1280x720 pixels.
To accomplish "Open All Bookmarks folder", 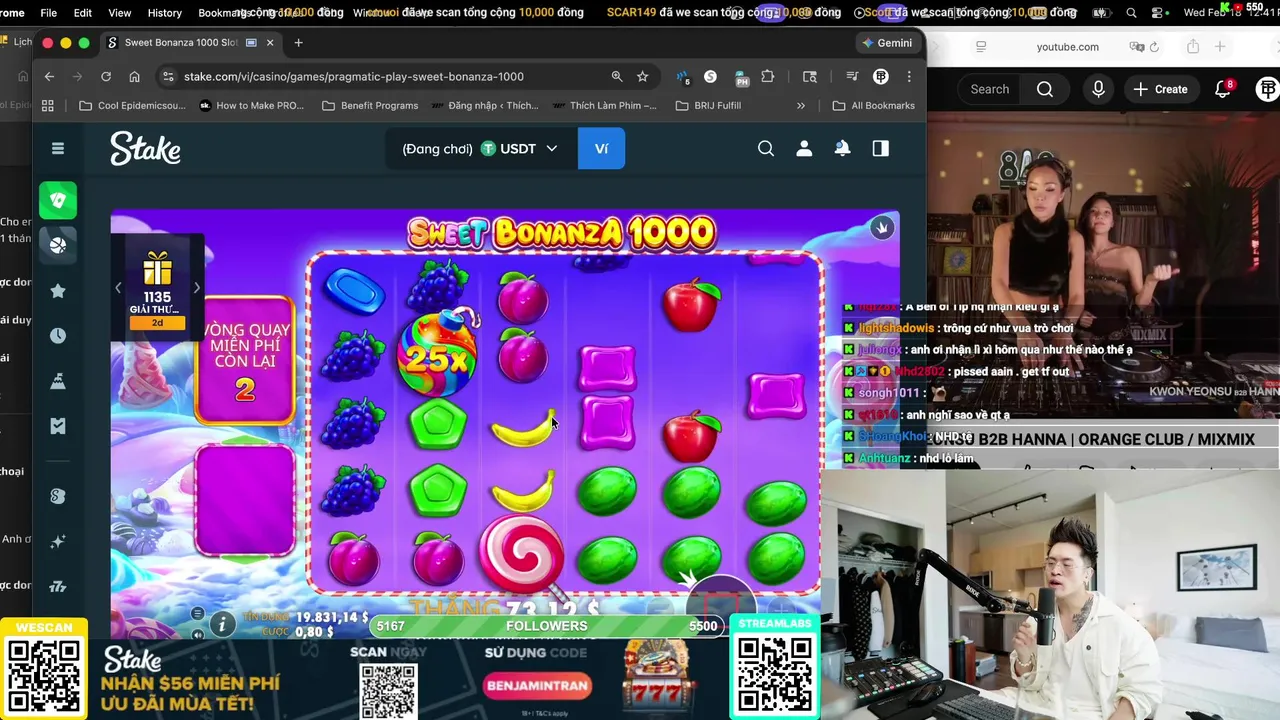I will coord(873,105).
